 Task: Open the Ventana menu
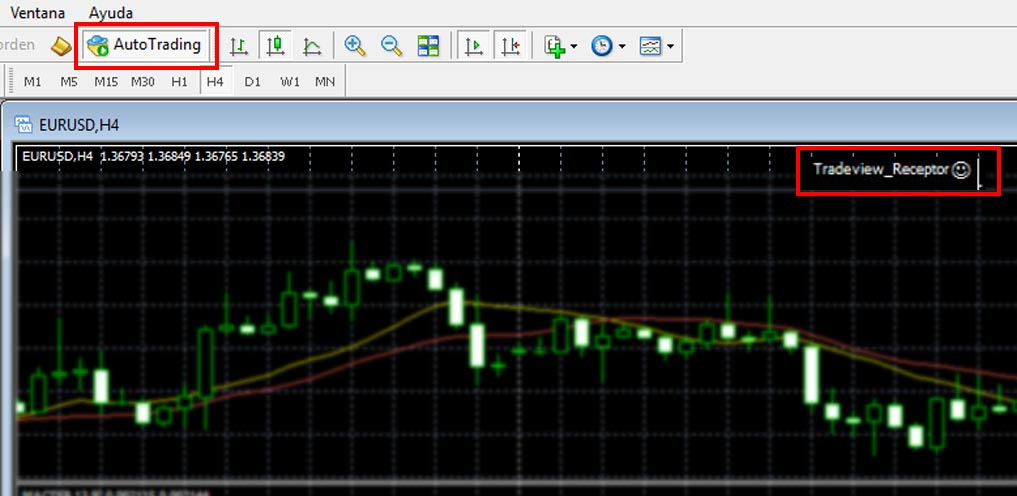pos(38,12)
